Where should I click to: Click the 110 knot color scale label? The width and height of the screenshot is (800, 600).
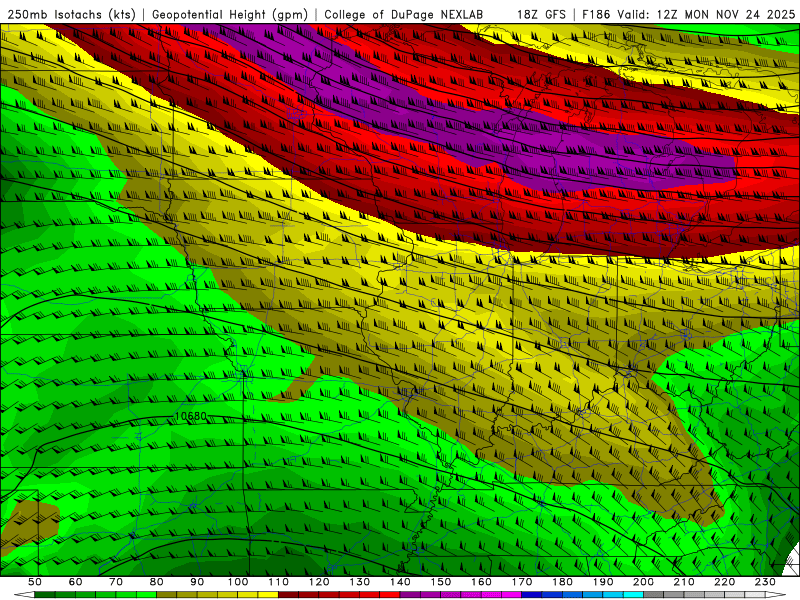tap(279, 582)
